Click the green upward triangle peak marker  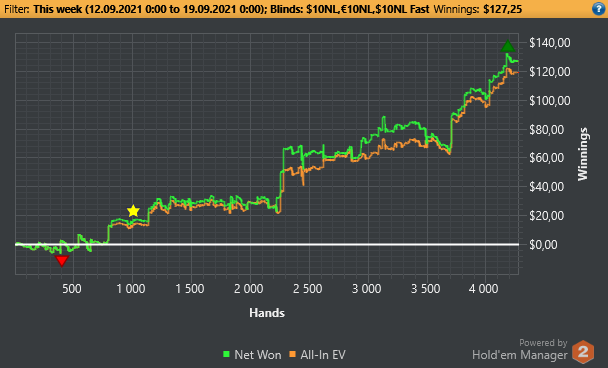tap(508, 46)
